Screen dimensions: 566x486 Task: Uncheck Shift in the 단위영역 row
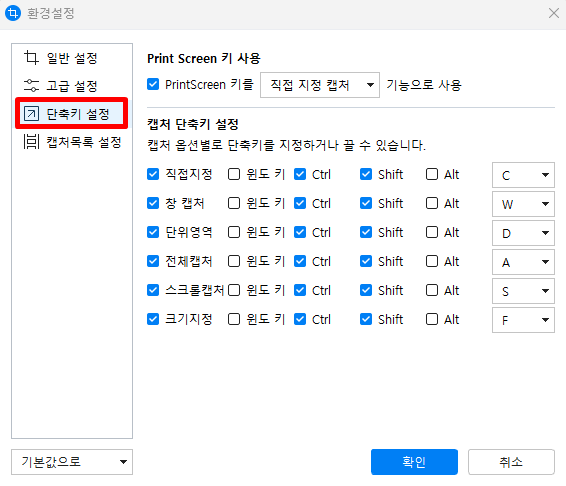(x=366, y=232)
